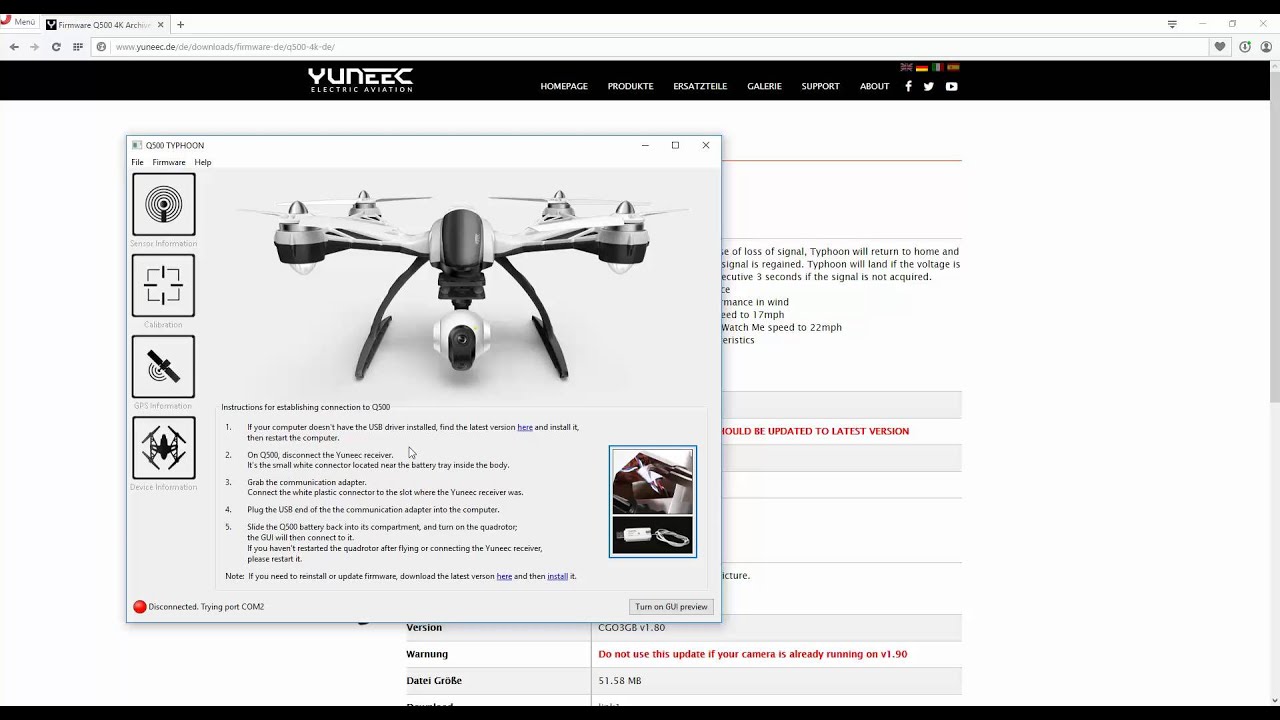This screenshot has width=1280, height=720.
Task: Open the Help menu
Action: pyautogui.click(x=203, y=162)
